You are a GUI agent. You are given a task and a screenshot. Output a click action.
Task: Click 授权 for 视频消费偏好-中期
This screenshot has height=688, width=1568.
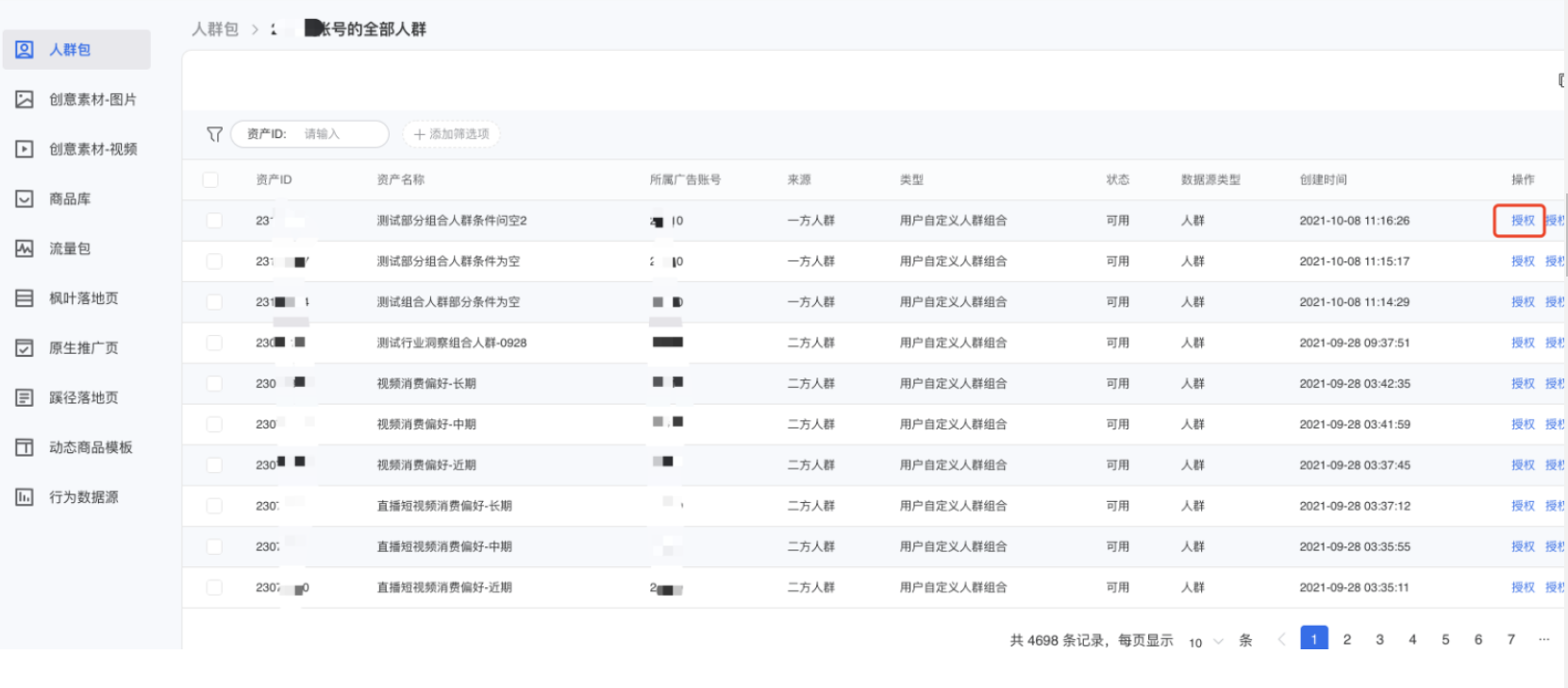(1523, 425)
